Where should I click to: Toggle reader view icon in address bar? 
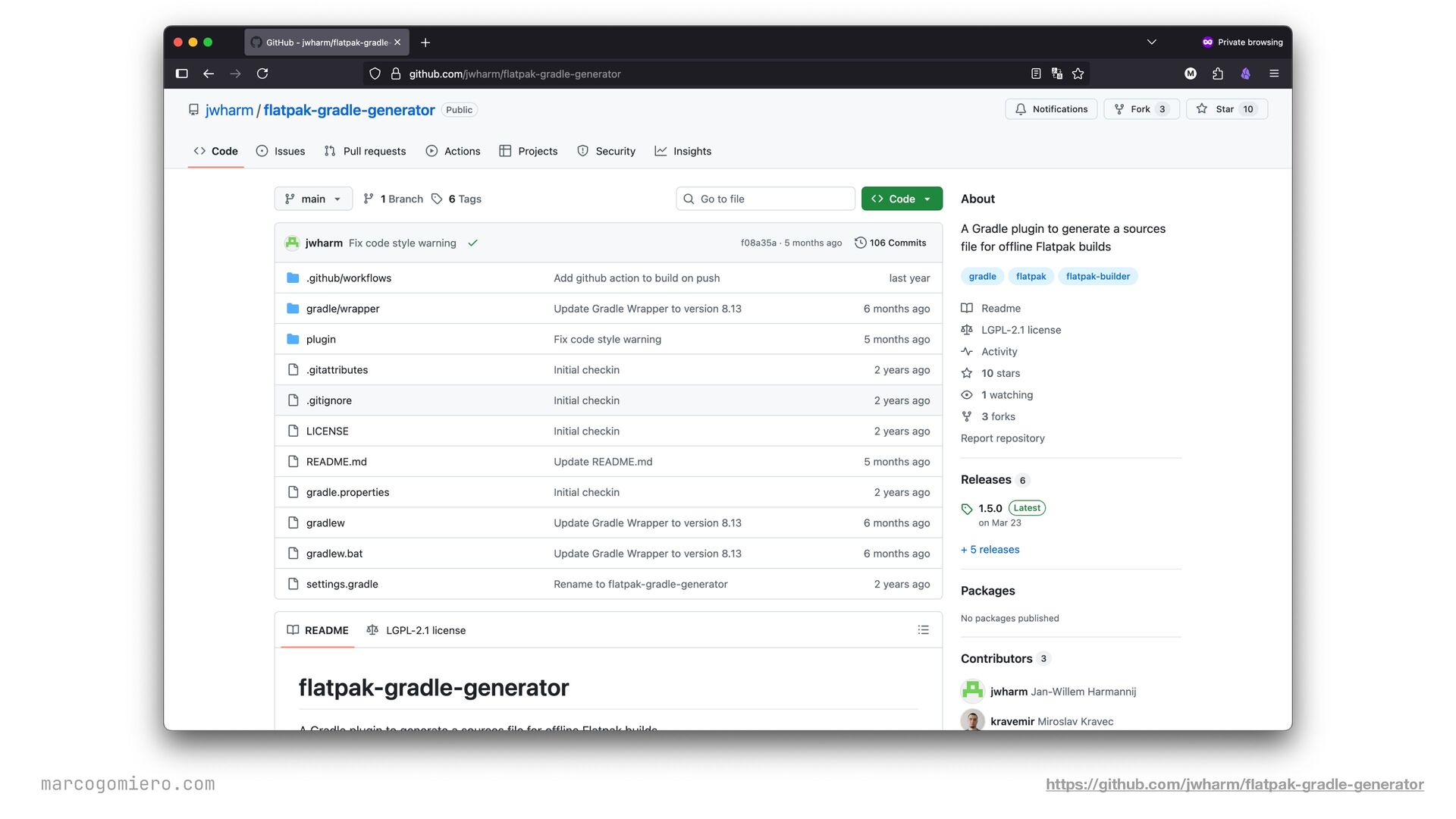pos(1036,74)
